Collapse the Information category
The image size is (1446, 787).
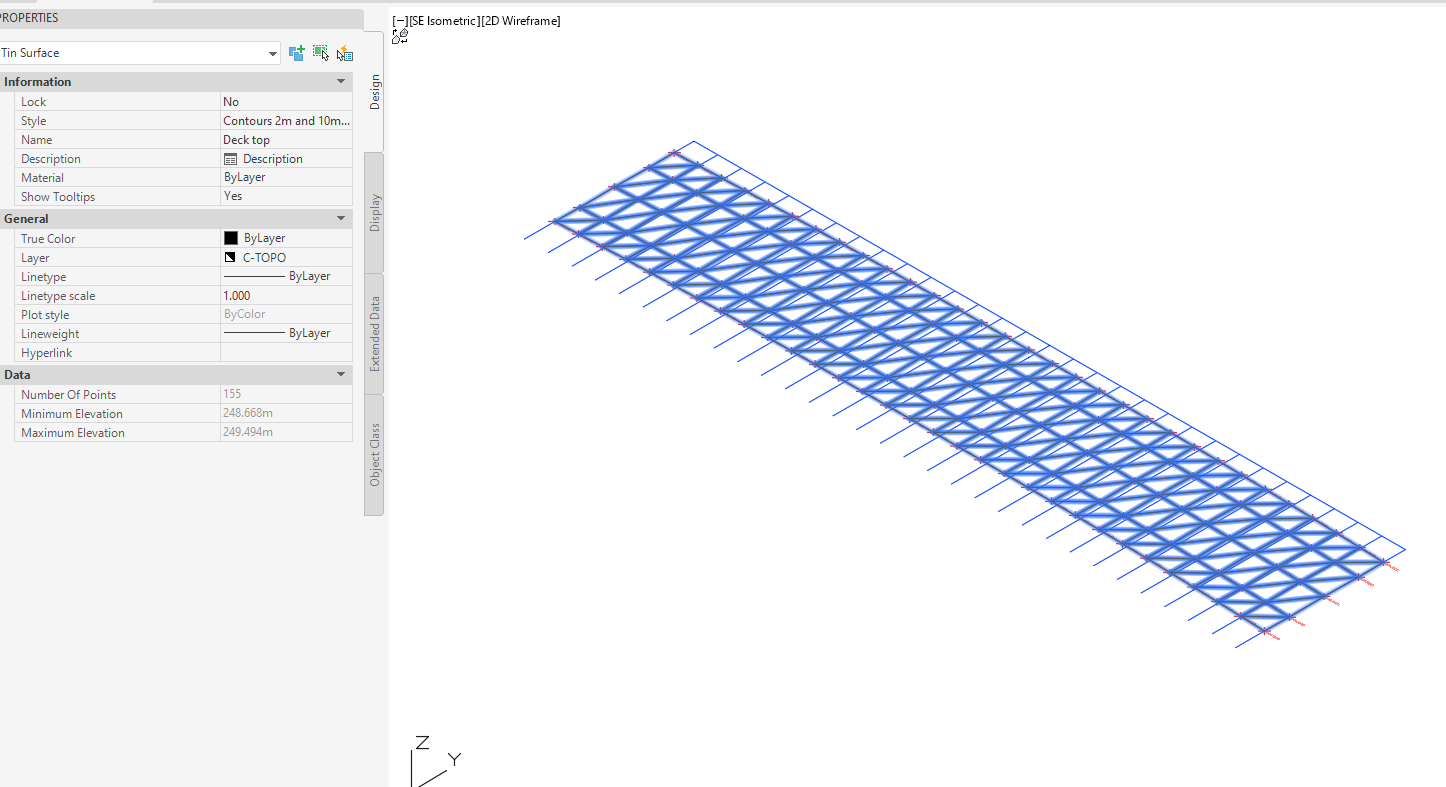tap(341, 81)
